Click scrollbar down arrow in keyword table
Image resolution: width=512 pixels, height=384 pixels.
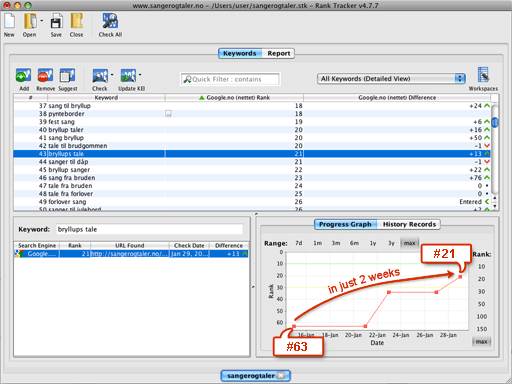pos(495,206)
